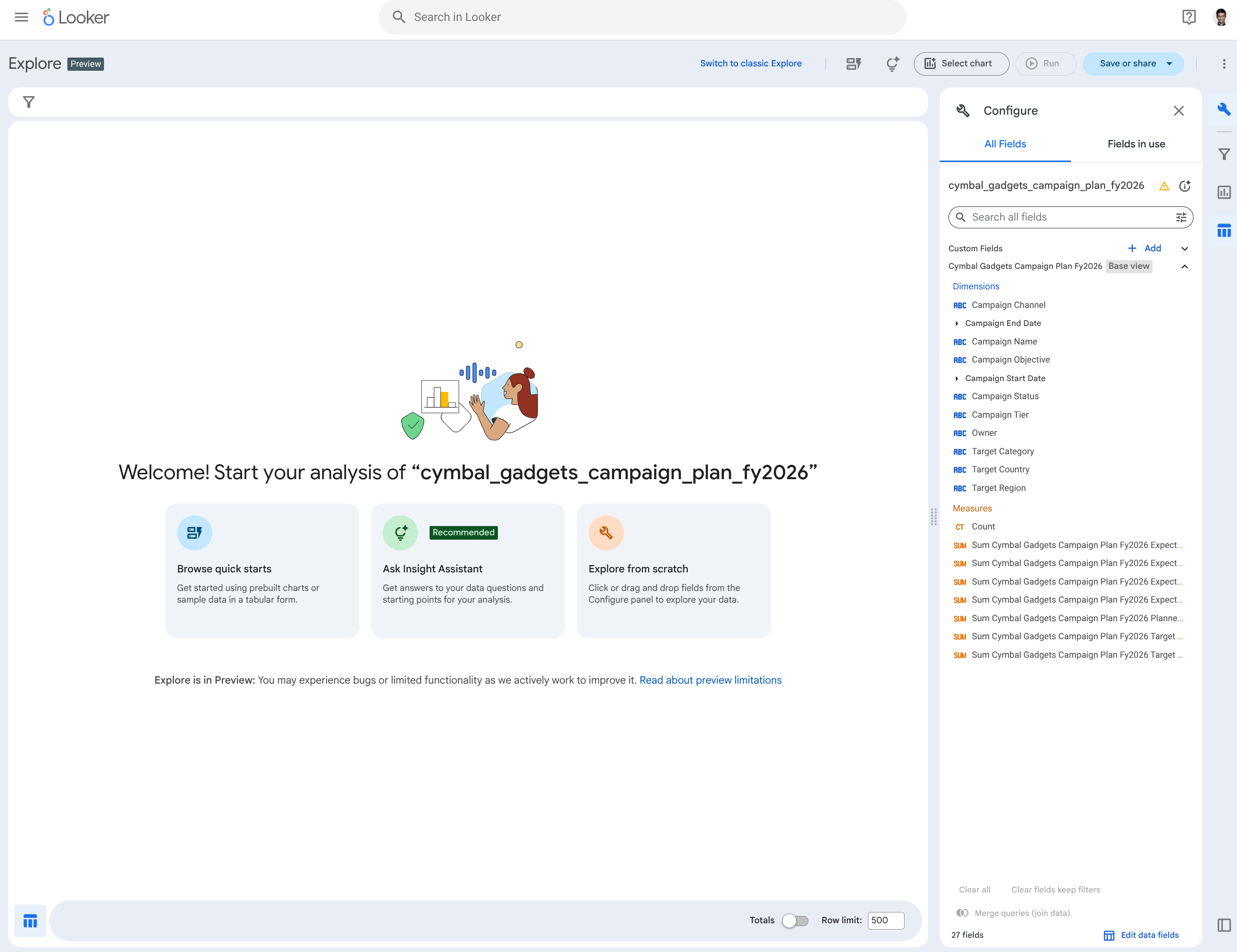The width and height of the screenshot is (1237, 952).
Task: Open the three-dot overflow menu at top right
Action: [1223, 63]
